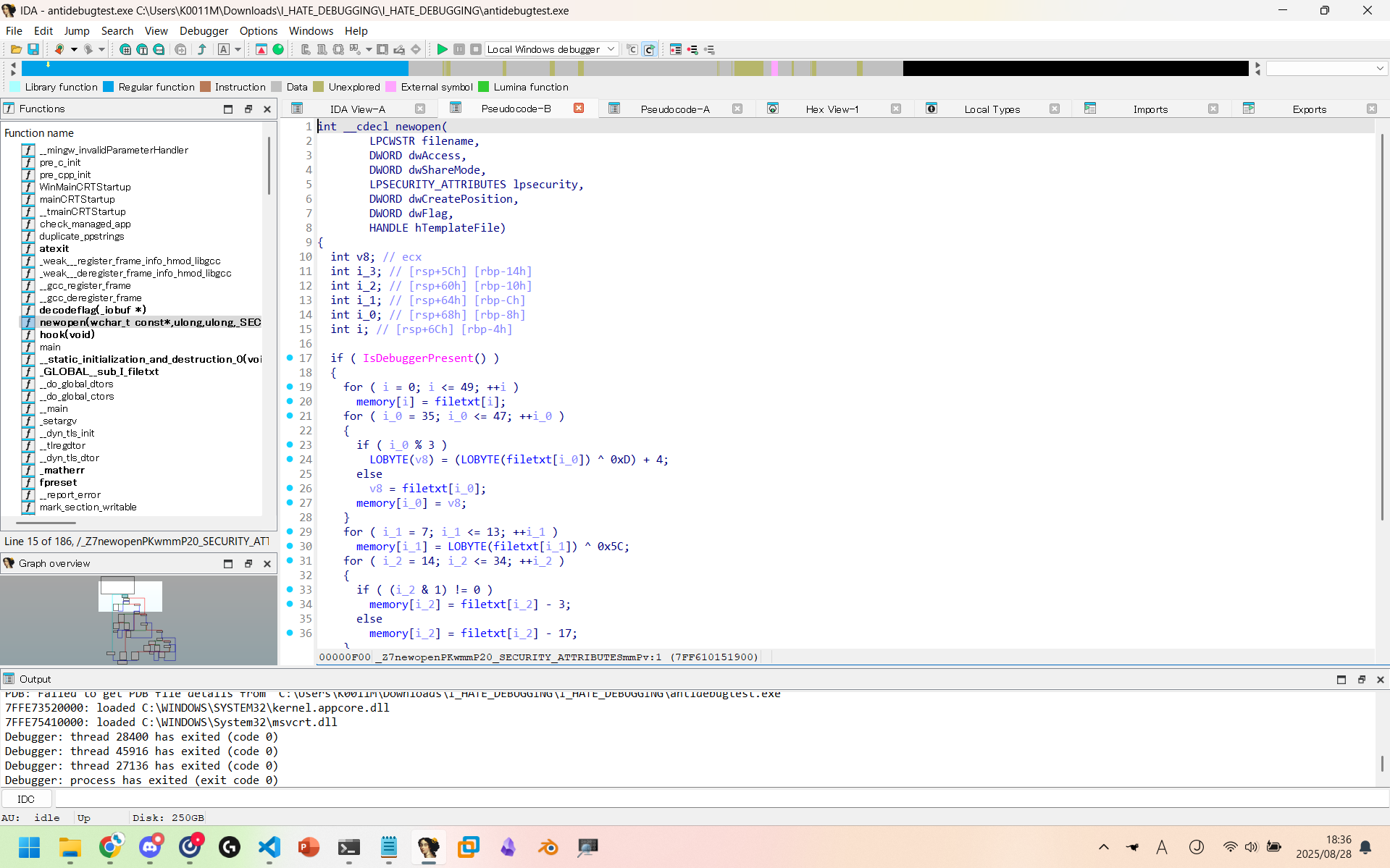Image resolution: width=1390 pixels, height=868 pixels.
Task: Switch to the Imports tab
Action: pyautogui.click(x=1150, y=109)
